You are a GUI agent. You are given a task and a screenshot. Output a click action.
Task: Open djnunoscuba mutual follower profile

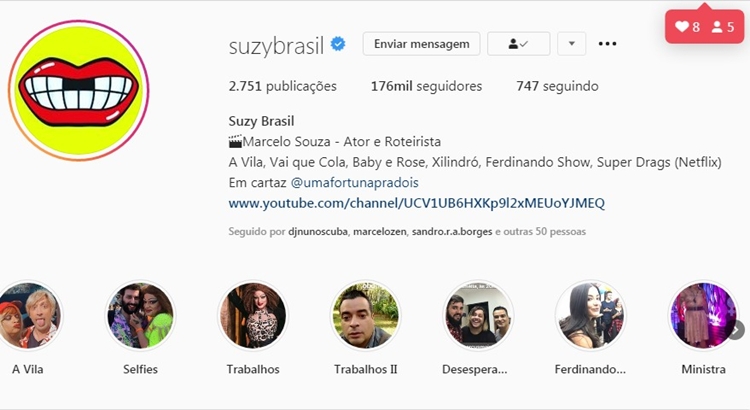coord(318,232)
